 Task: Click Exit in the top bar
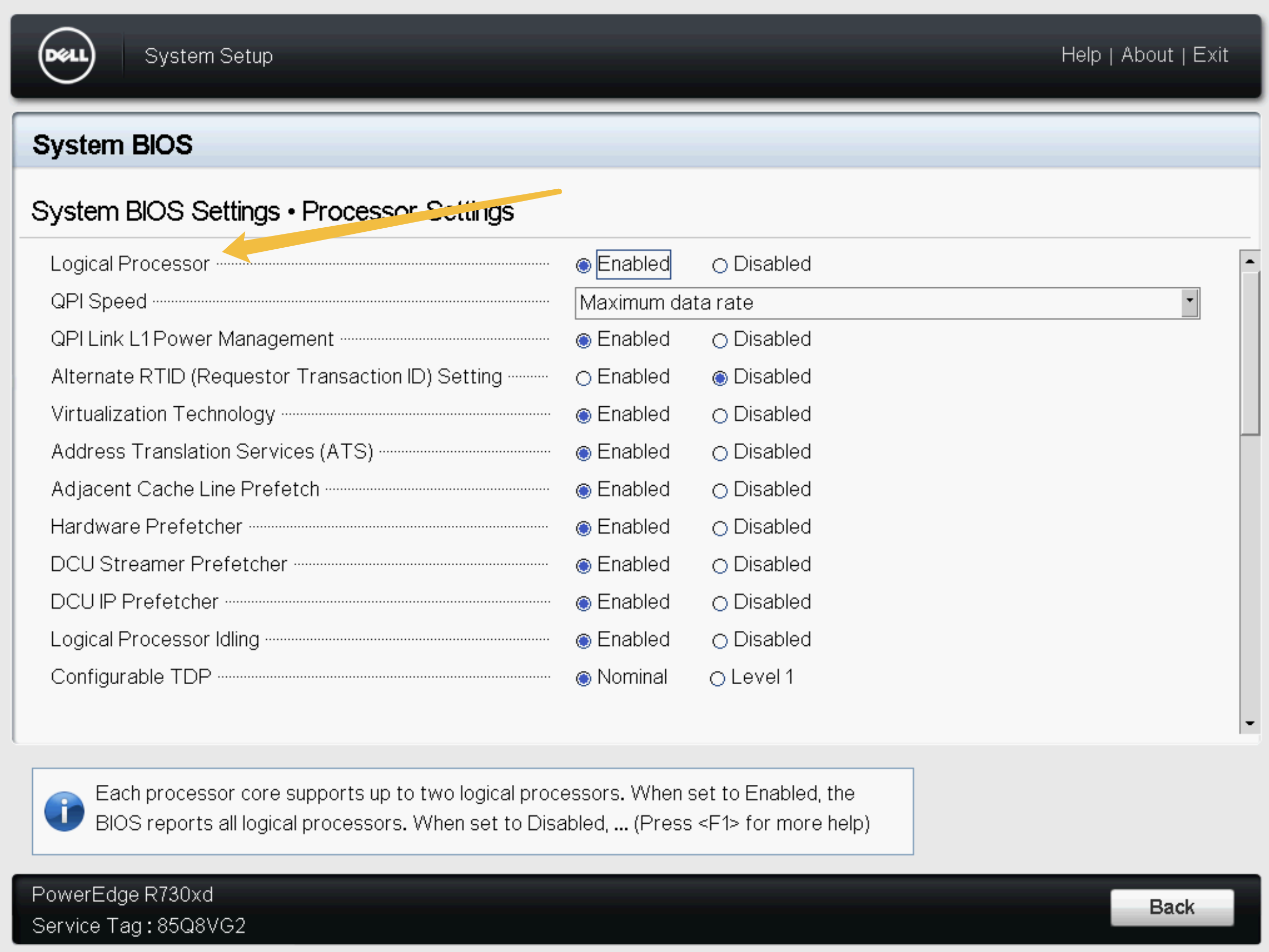tap(1210, 55)
